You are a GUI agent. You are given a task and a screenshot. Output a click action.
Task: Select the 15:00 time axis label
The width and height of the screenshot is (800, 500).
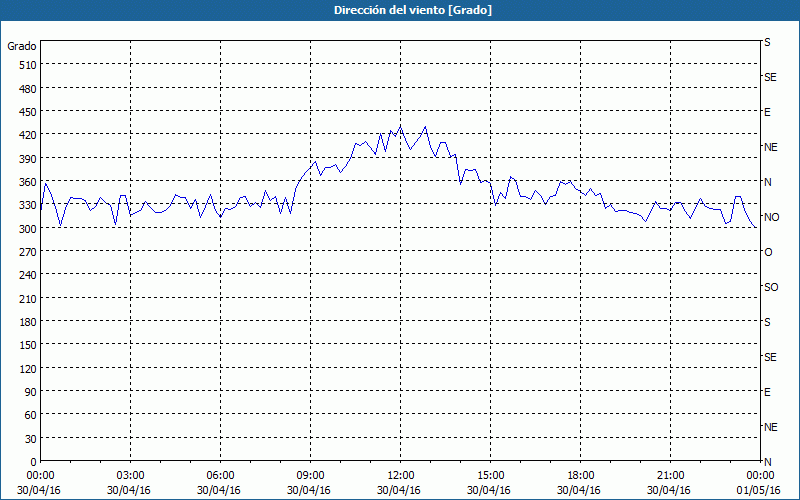pyautogui.click(x=491, y=476)
